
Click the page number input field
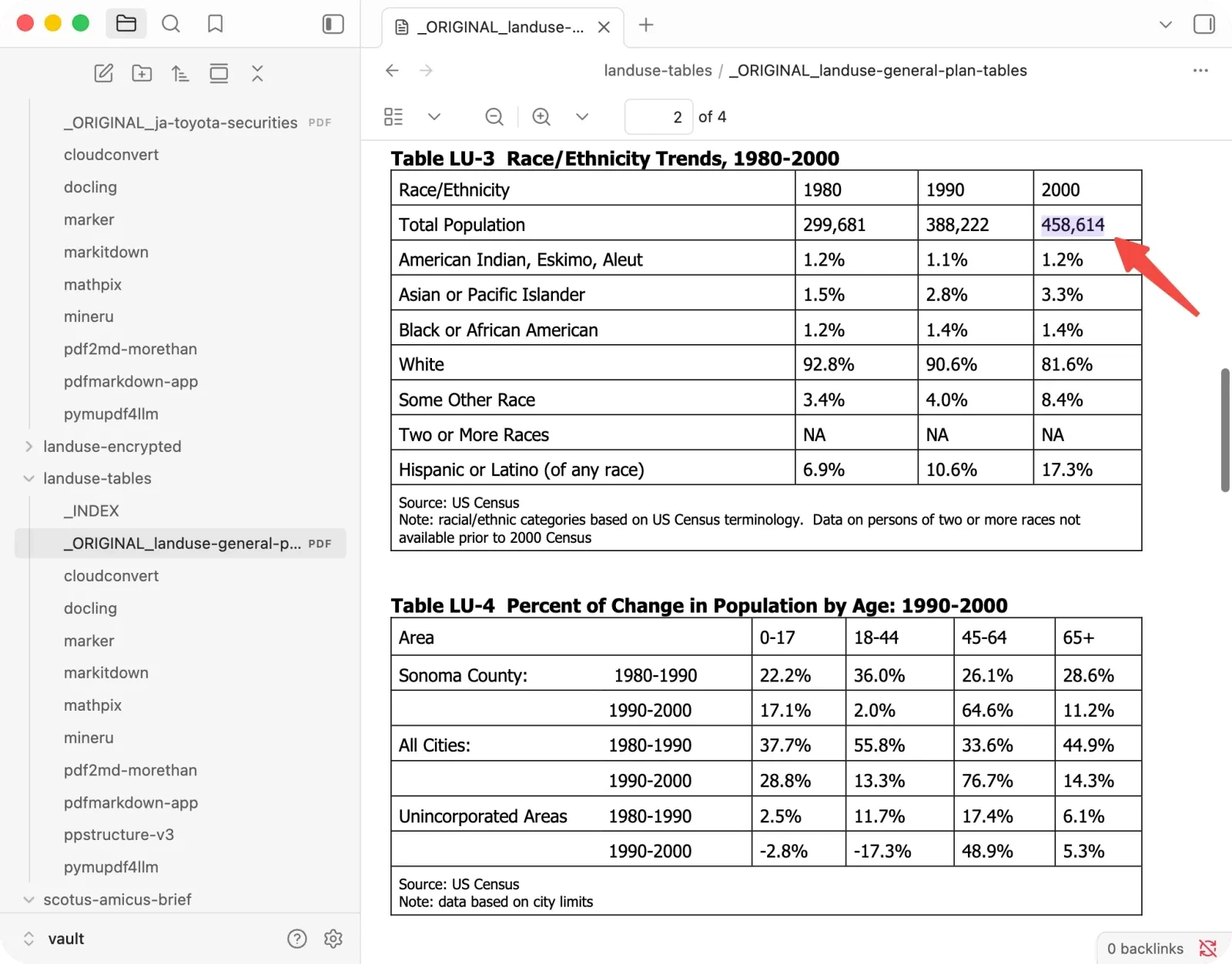(658, 117)
